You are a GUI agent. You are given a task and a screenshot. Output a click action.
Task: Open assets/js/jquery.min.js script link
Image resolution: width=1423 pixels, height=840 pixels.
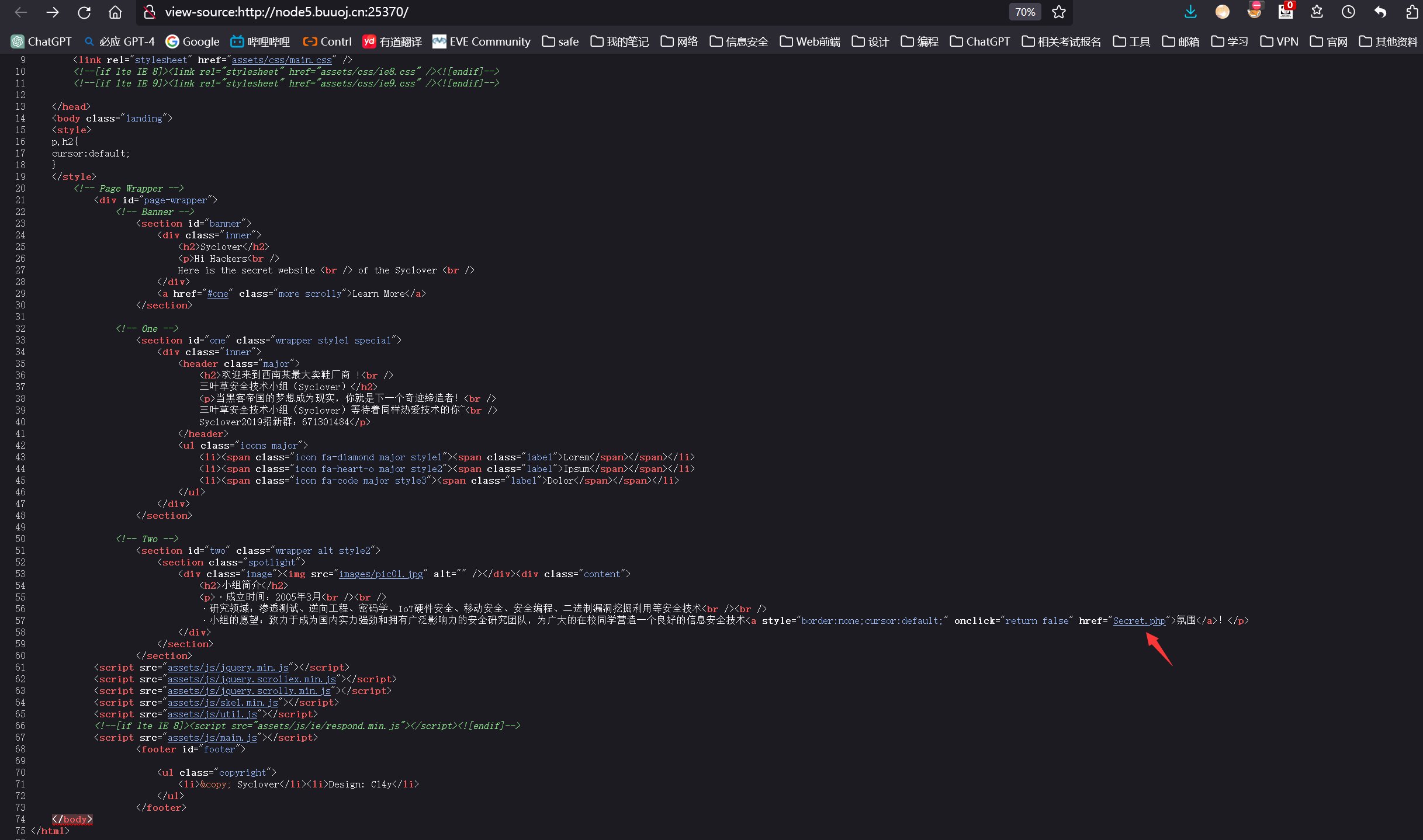[x=228, y=668]
